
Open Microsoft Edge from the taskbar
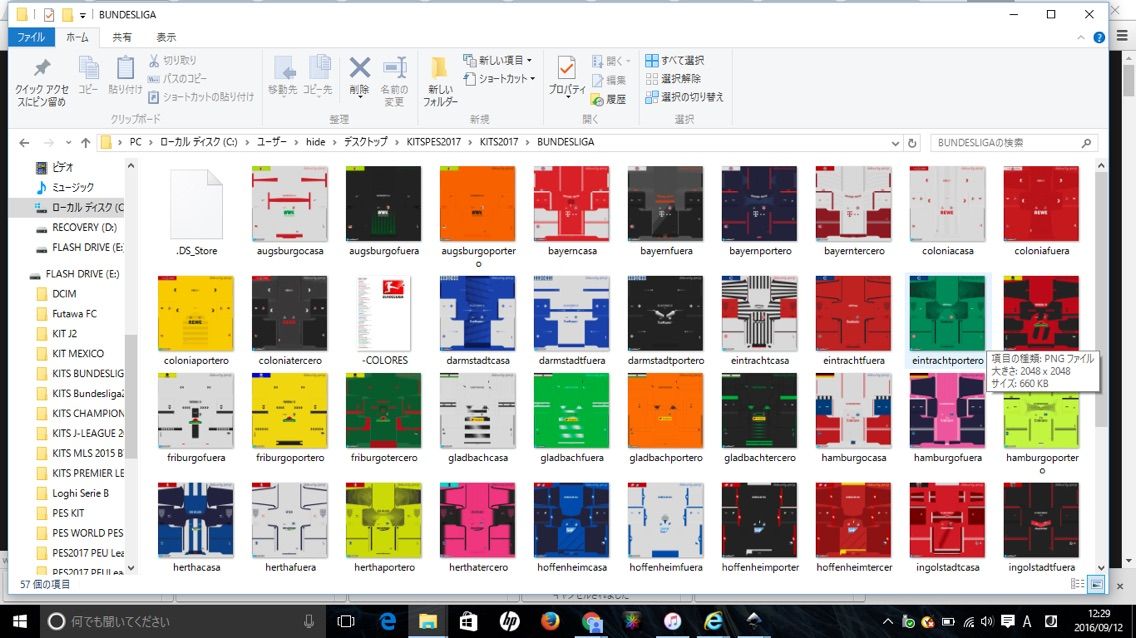click(x=388, y=621)
